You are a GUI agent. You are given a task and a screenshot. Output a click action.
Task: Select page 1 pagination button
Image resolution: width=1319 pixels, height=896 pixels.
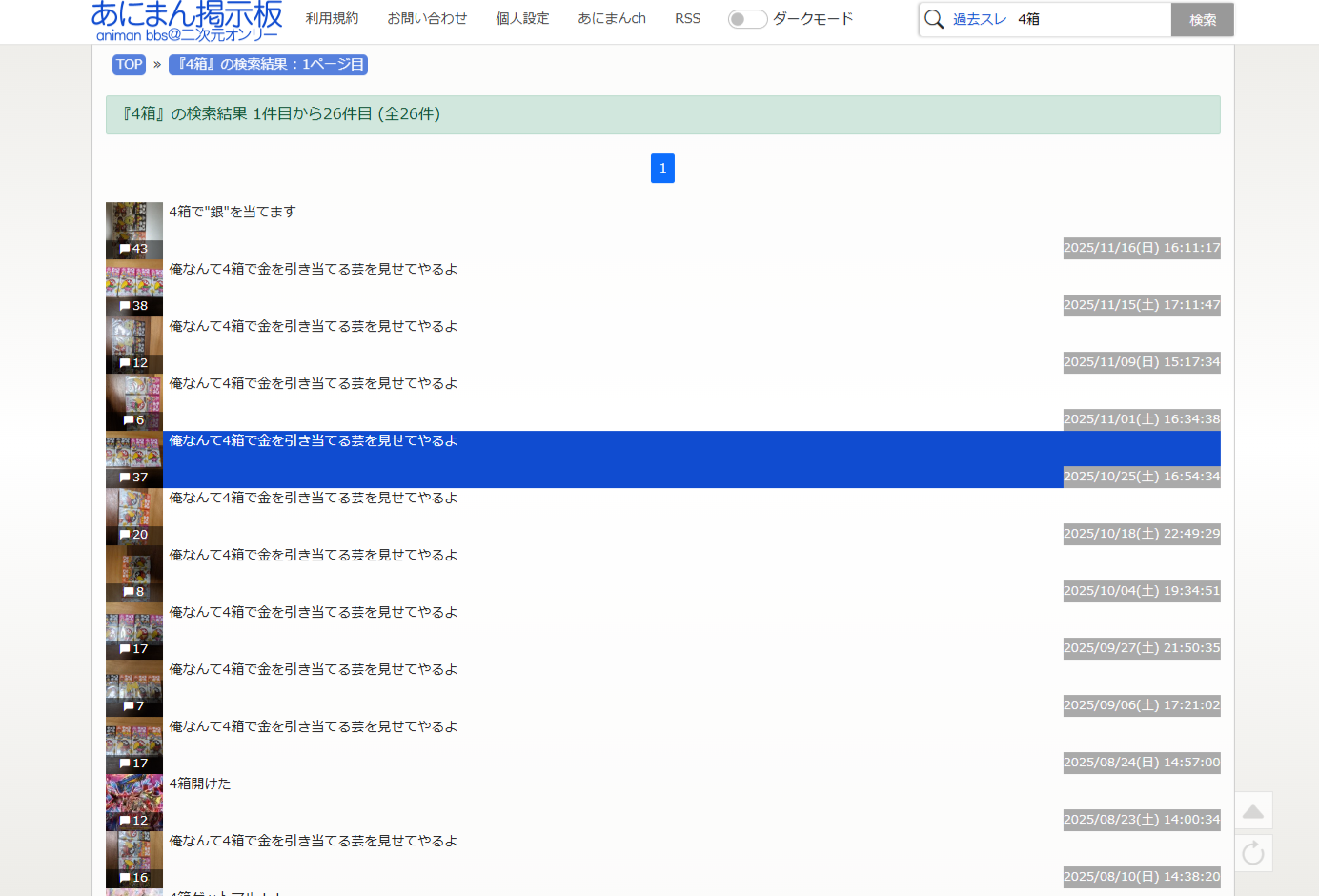pos(662,168)
